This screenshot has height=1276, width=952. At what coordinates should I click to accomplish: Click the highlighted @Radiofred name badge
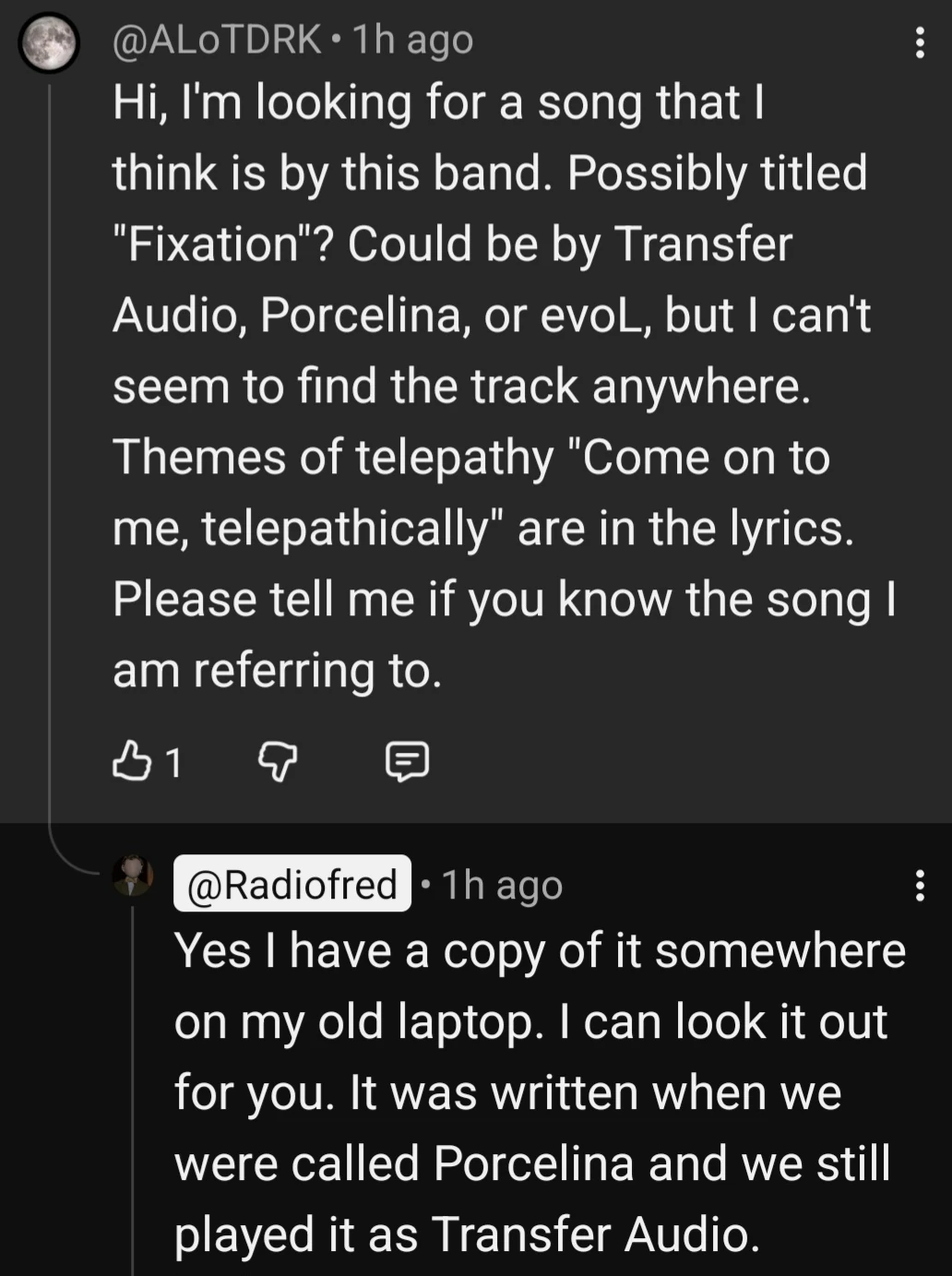click(292, 885)
